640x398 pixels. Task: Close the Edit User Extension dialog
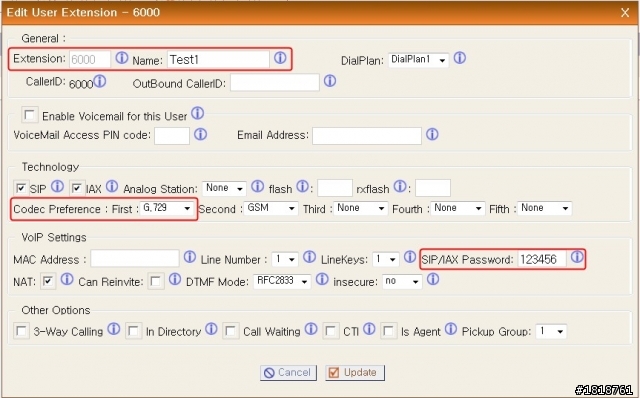pyautogui.click(x=625, y=12)
